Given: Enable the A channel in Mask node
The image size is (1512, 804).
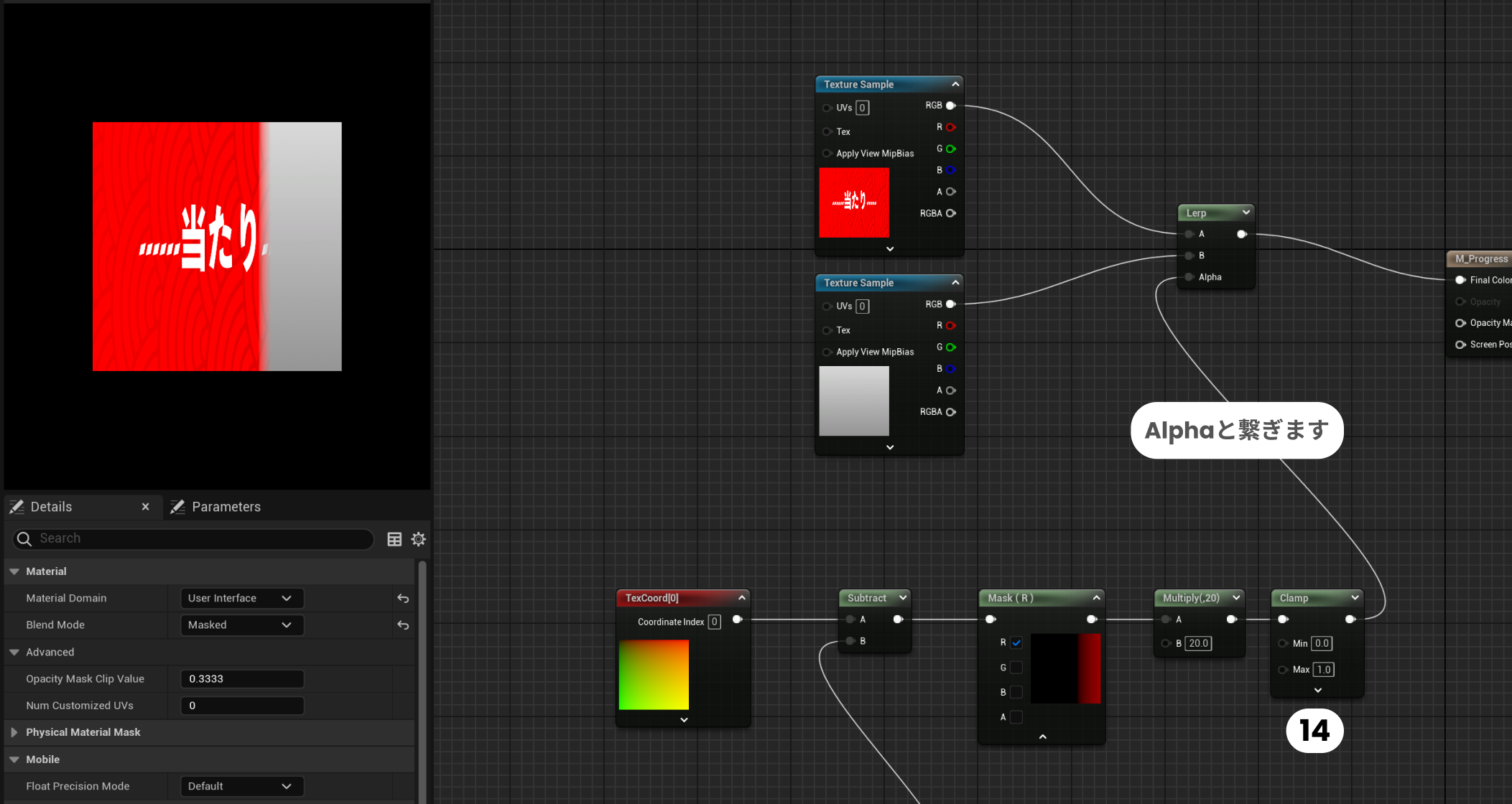Looking at the screenshot, I should click(x=1016, y=716).
